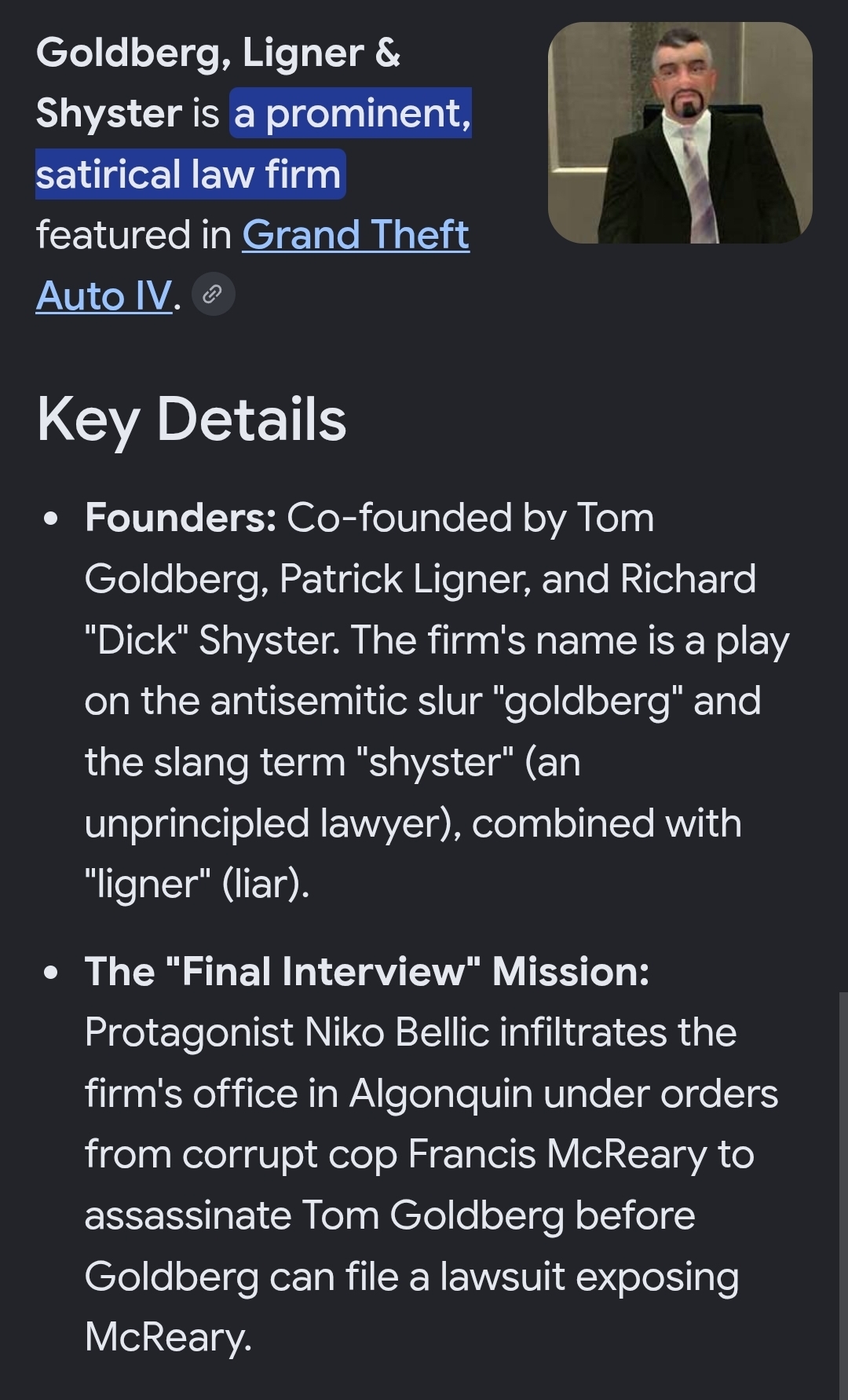Open the Grand Theft Auto IV link
This screenshot has width=848, height=1400.
[253, 265]
